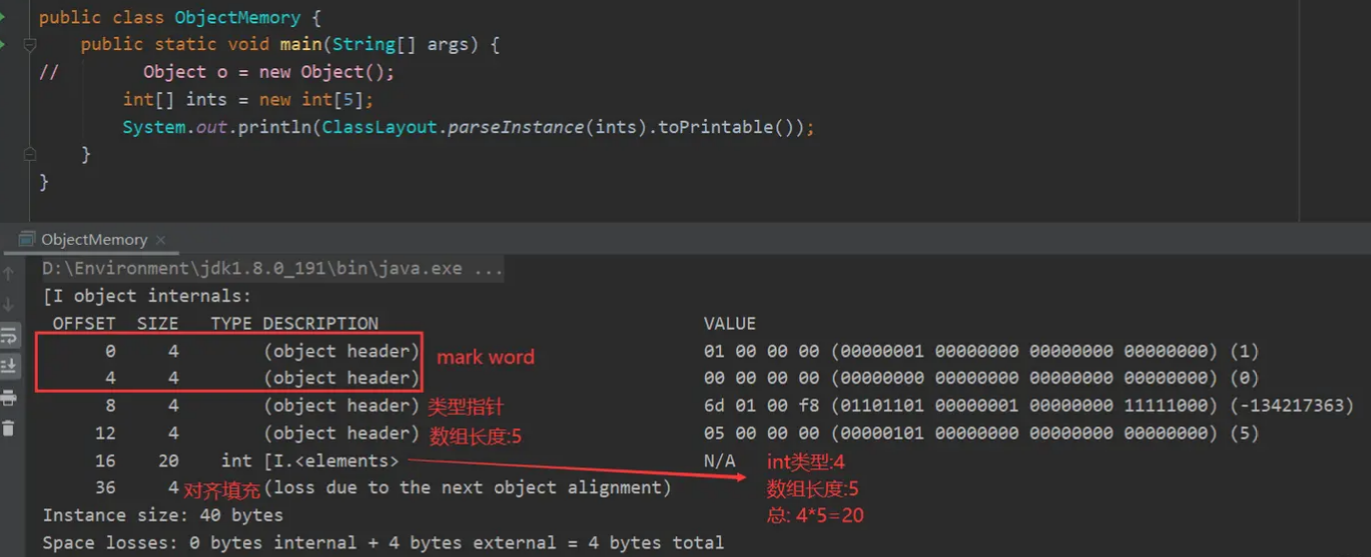This screenshot has height=557, width=1371.
Task: Run the main method via gutter arrow
Action: pyautogui.click(x=3, y=44)
